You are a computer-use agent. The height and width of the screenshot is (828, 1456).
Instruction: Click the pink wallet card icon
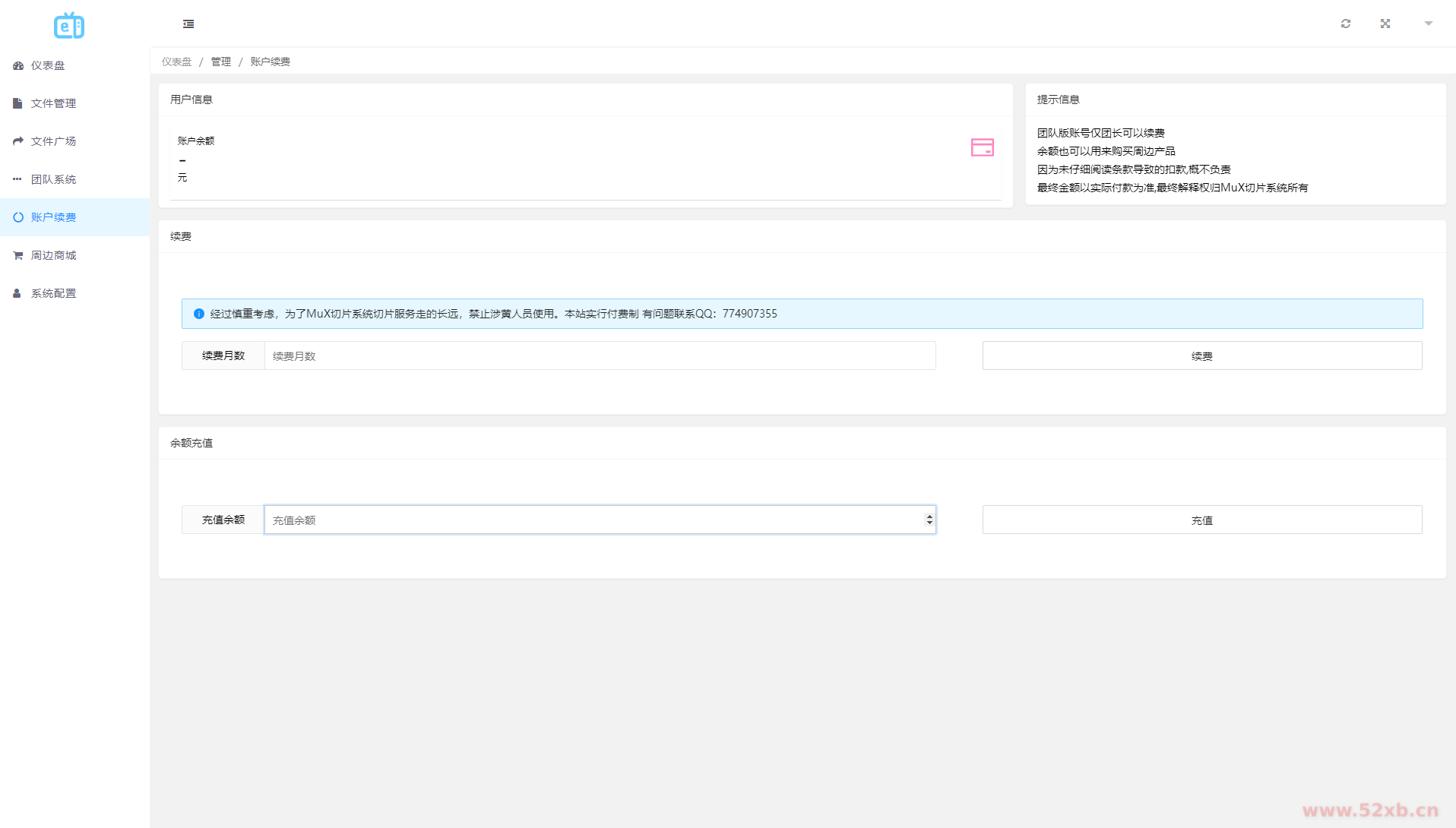(x=982, y=147)
